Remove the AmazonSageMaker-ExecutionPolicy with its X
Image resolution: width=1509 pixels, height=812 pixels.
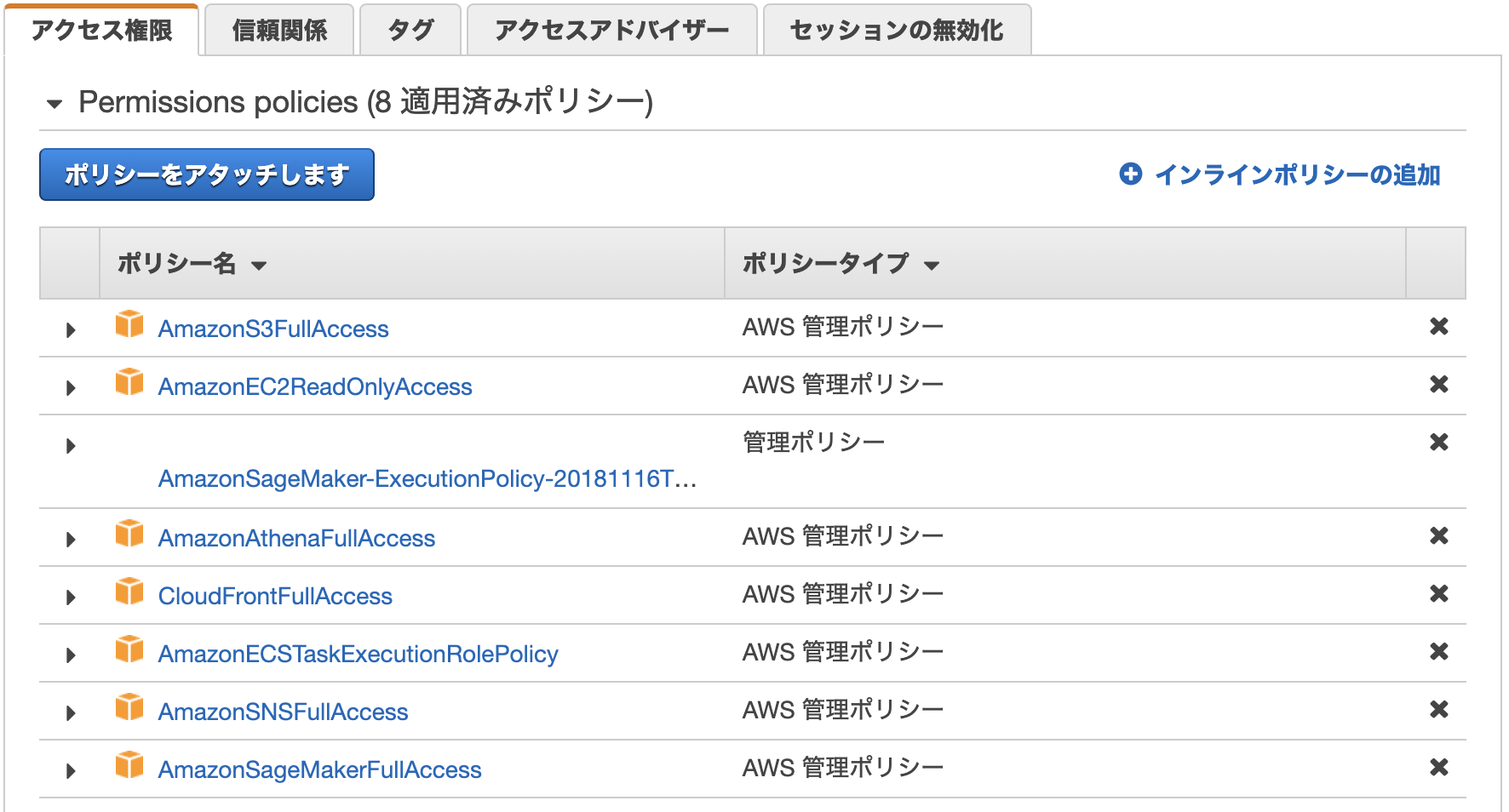coord(1439,442)
